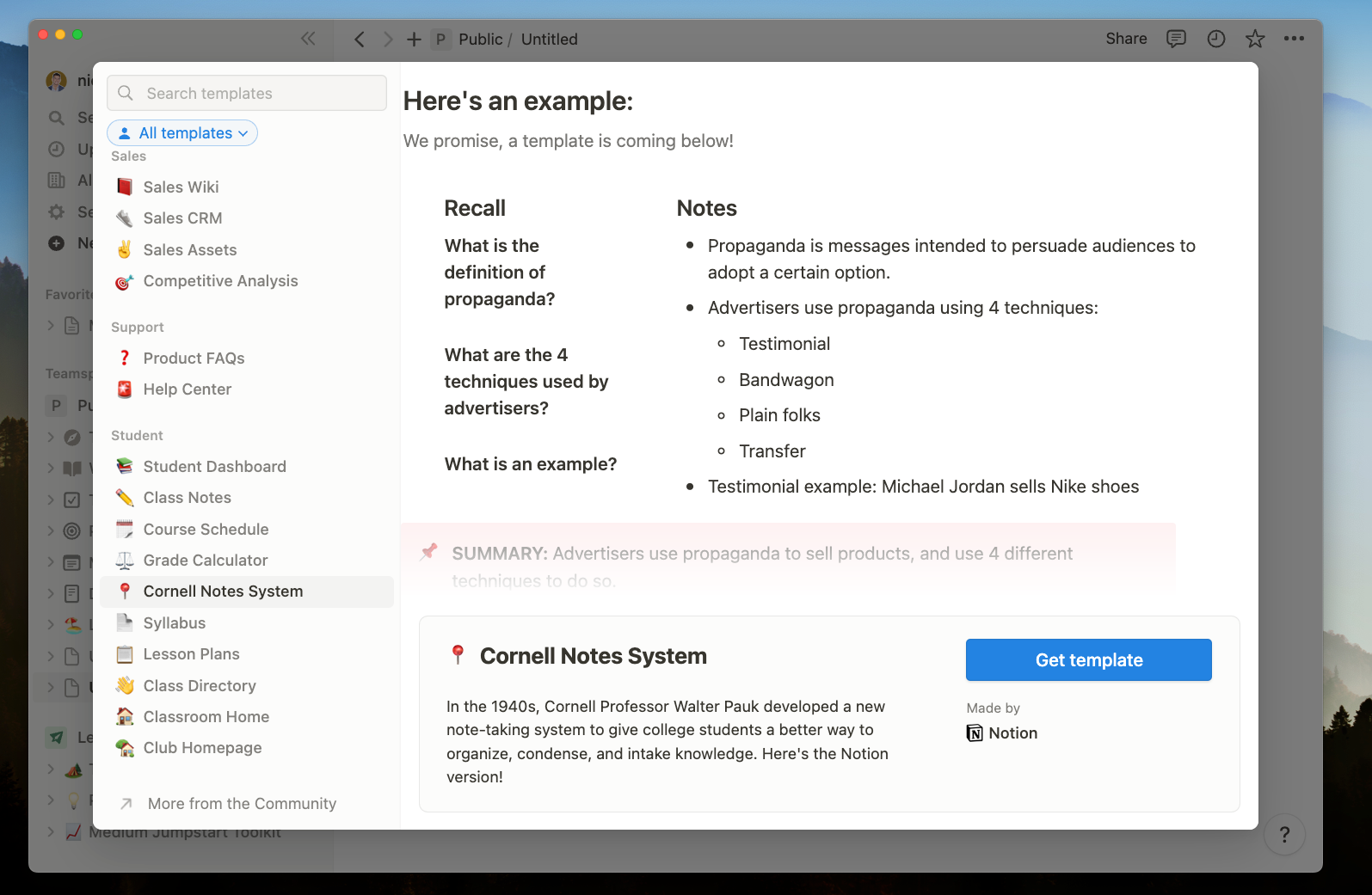Open the comments speech bubble icon
Image resolution: width=1372 pixels, height=895 pixels.
point(1176,39)
